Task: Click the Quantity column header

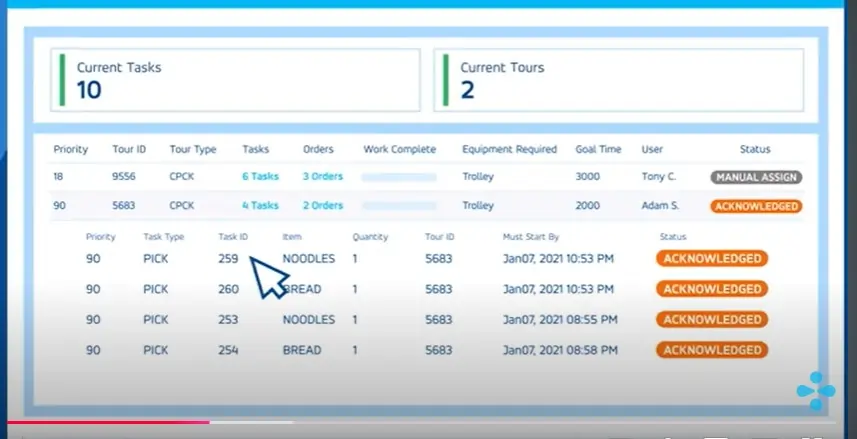Action: 370,237
